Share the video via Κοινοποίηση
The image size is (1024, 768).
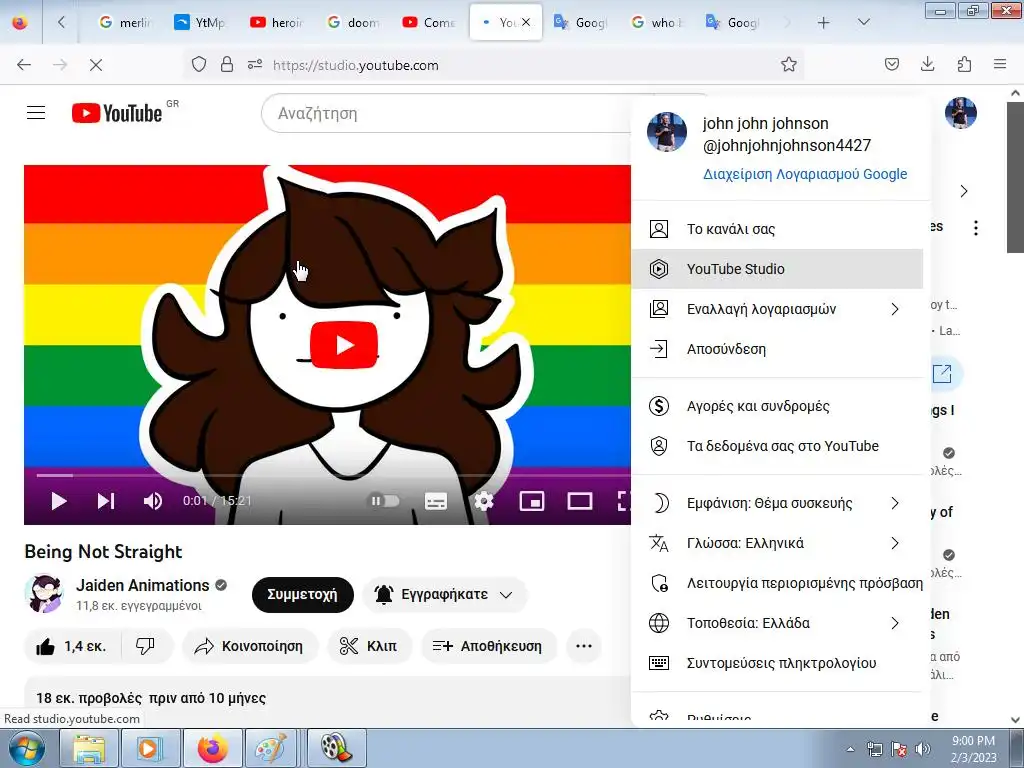pyautogui.click(x=250, y=646)
